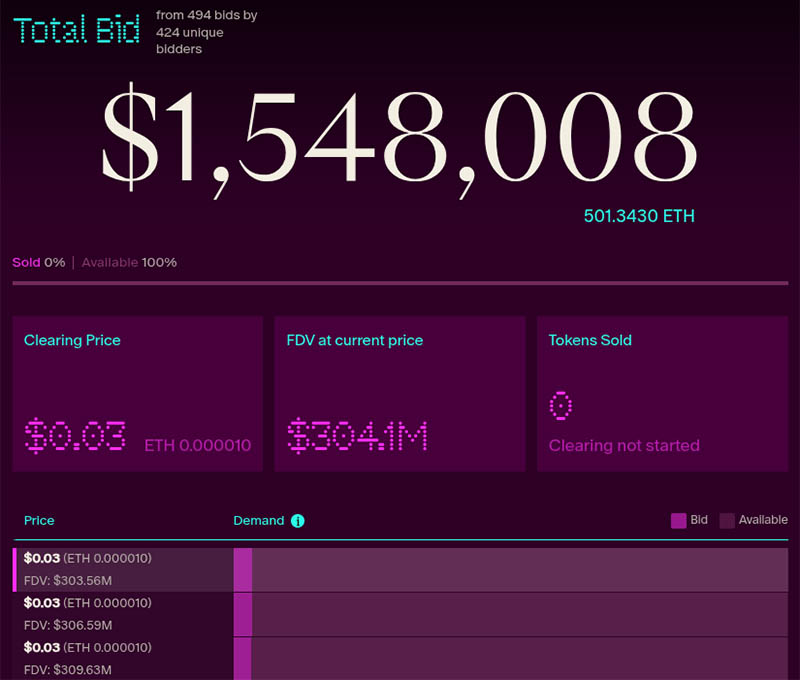
Task: Click the "Clearing not started" status text
Action: (624, 445)
